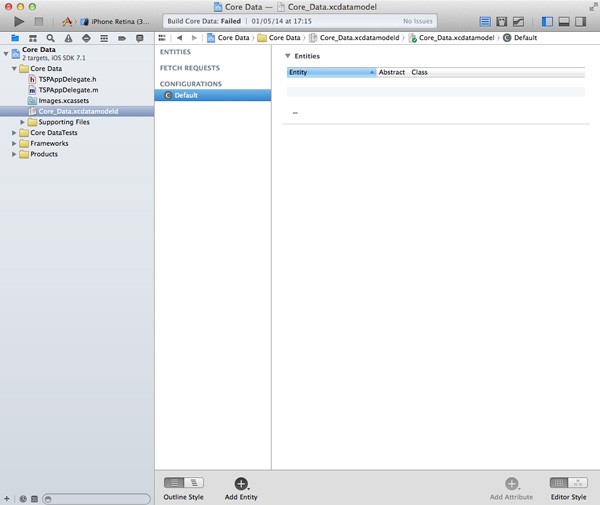600x505 pixels.
Task: Click the ENTITIES section header
Action: (175, 52)
